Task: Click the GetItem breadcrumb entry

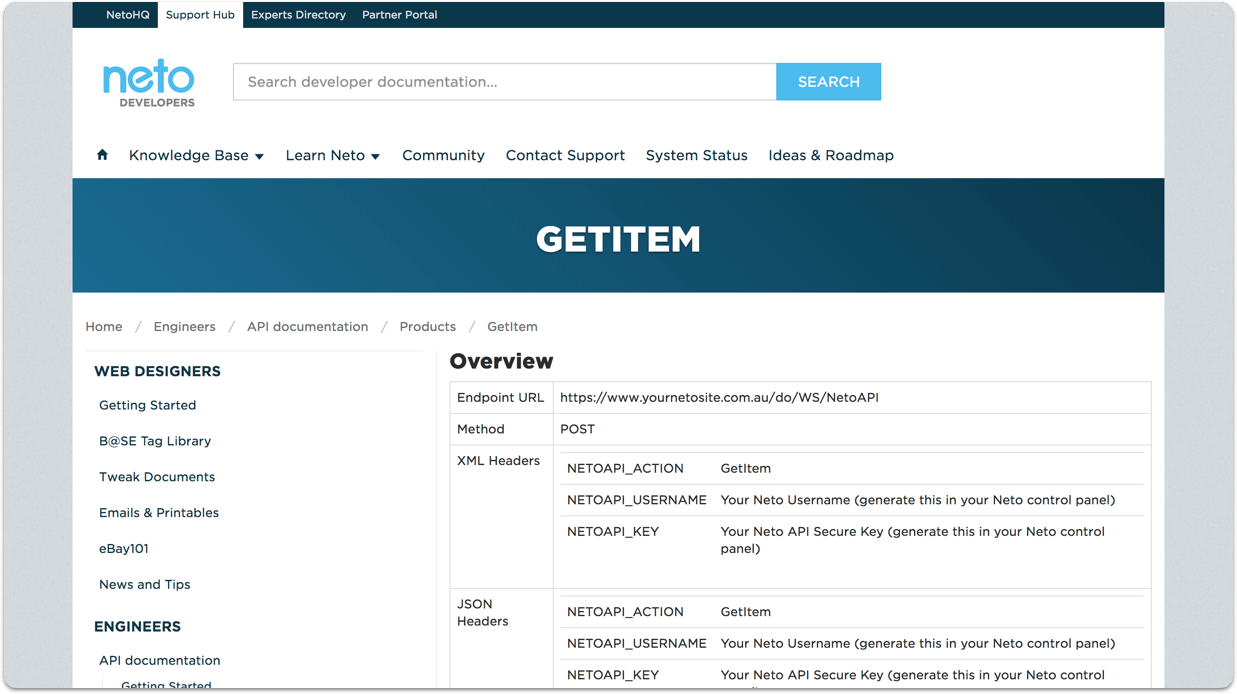Action: (x=512, y=327)
